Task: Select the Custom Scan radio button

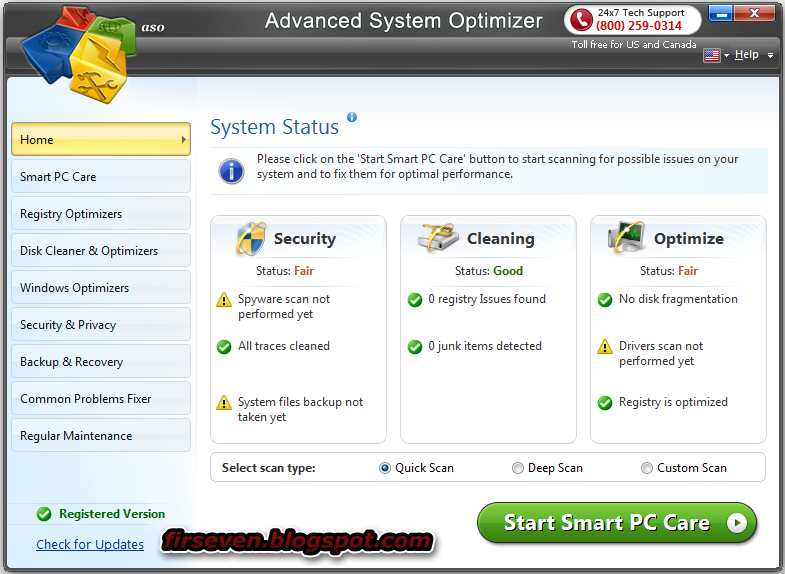Action: [x=647, y=468]
